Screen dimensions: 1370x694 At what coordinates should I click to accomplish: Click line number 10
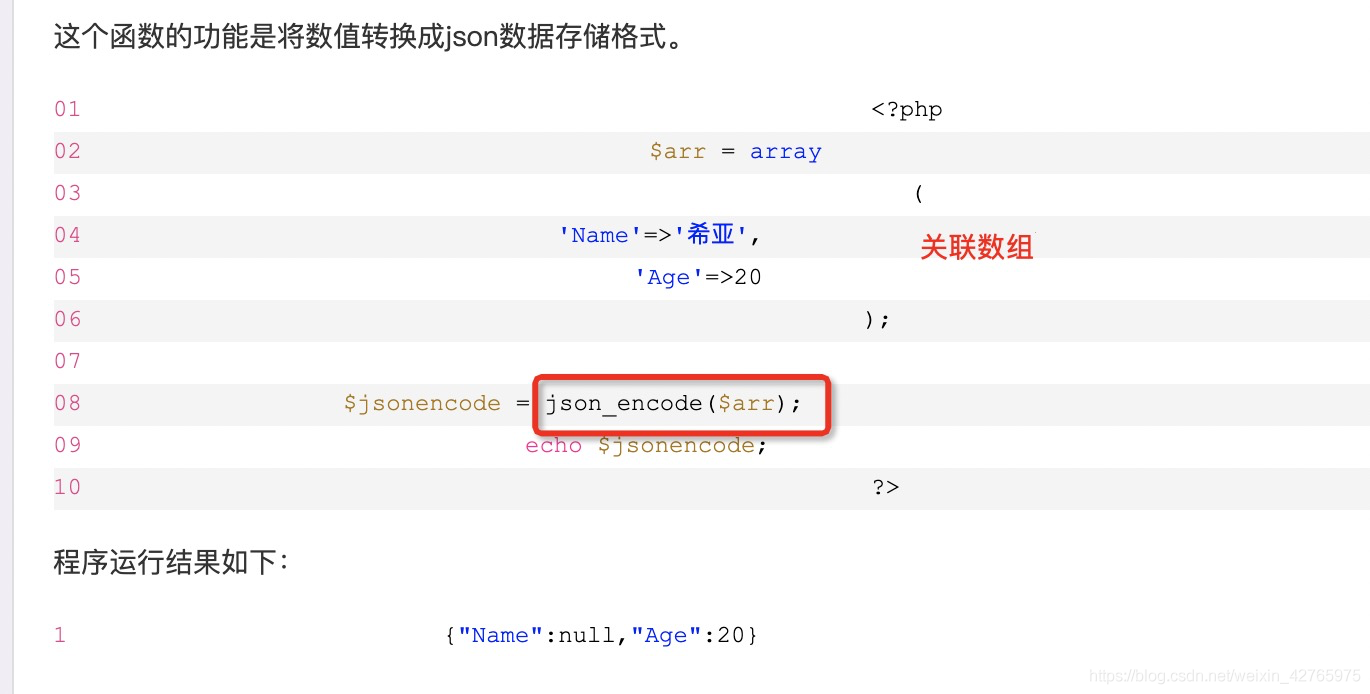(x=67, y=487)
